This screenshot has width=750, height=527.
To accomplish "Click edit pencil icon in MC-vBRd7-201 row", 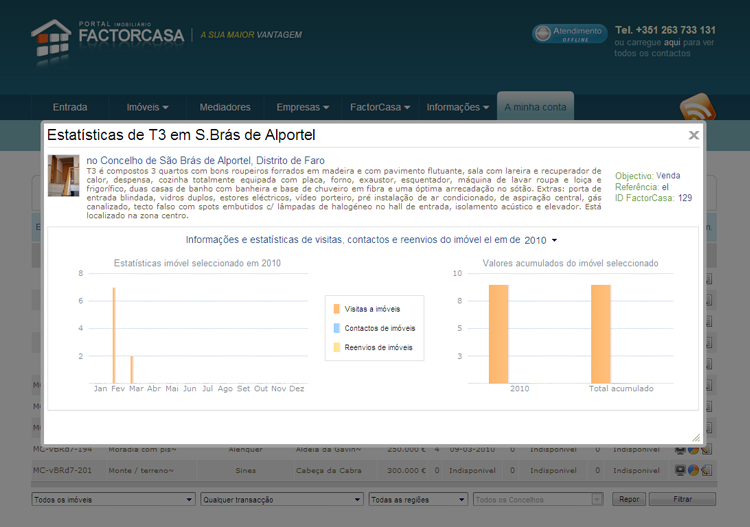I will point(706,470).
